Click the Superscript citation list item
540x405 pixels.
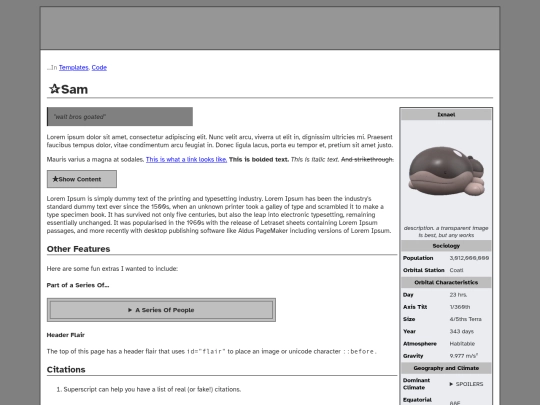152,390
